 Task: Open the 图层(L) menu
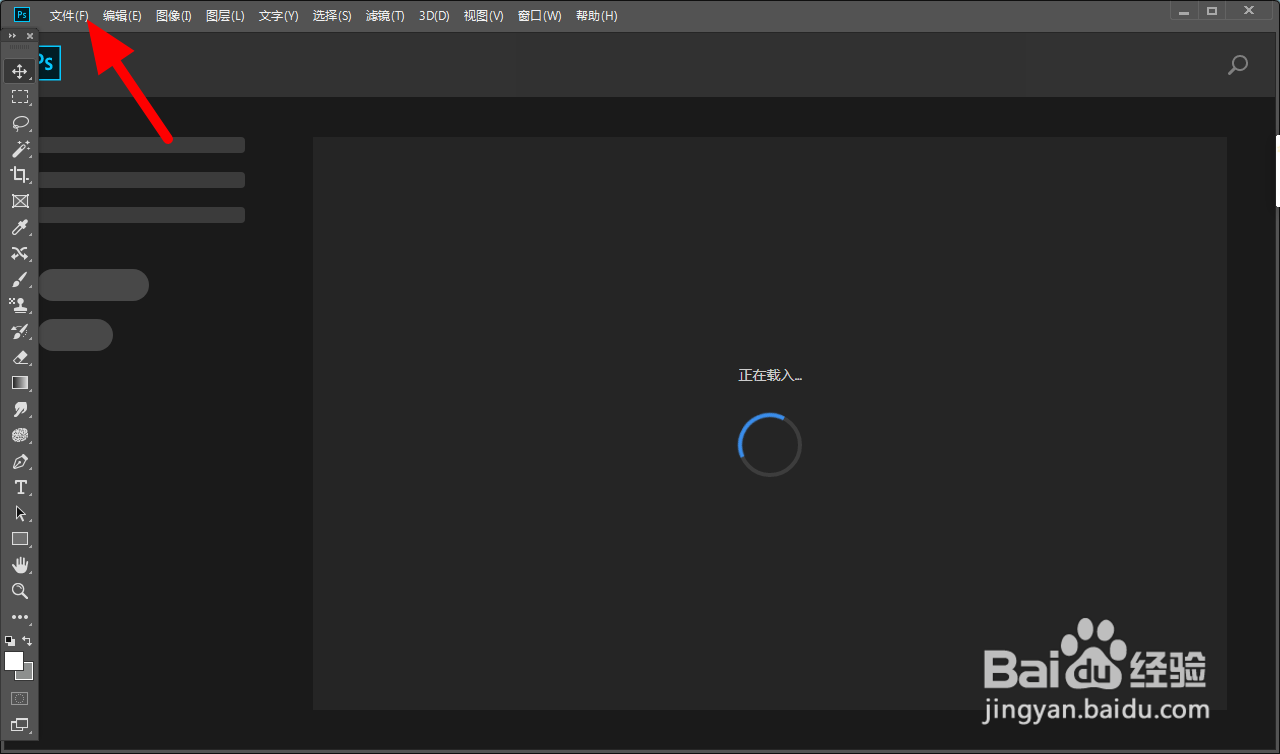pyautogui.click(x=225, y=16)
